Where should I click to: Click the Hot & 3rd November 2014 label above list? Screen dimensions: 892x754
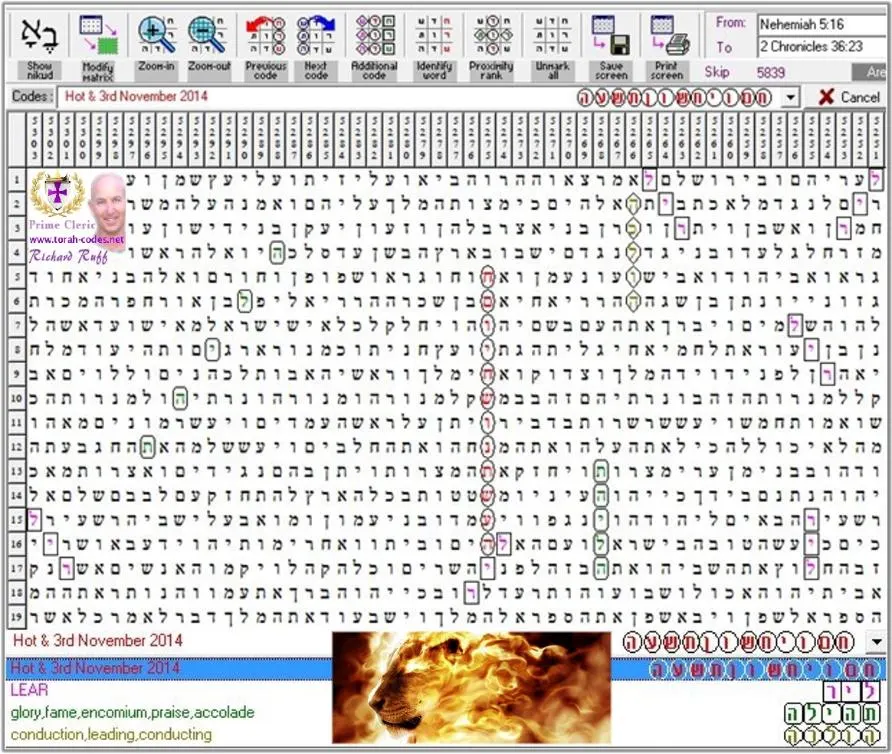click(97, 641)
